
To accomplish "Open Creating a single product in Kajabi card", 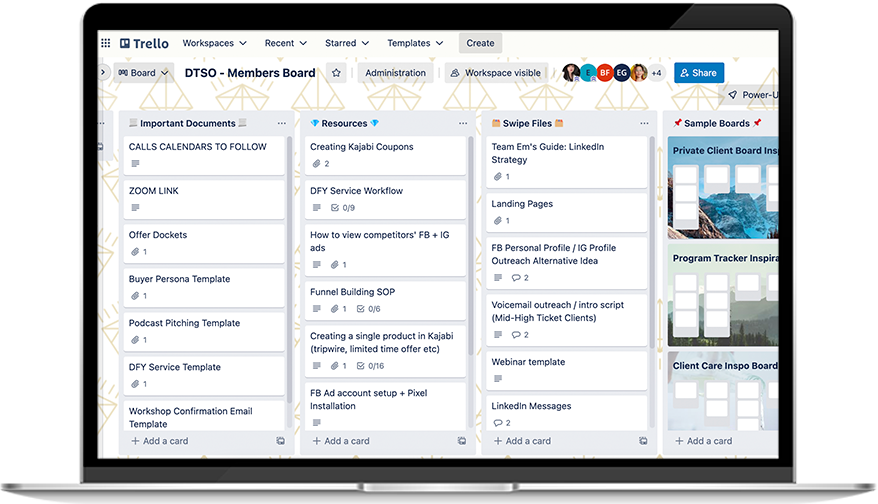I will [385, 351].
